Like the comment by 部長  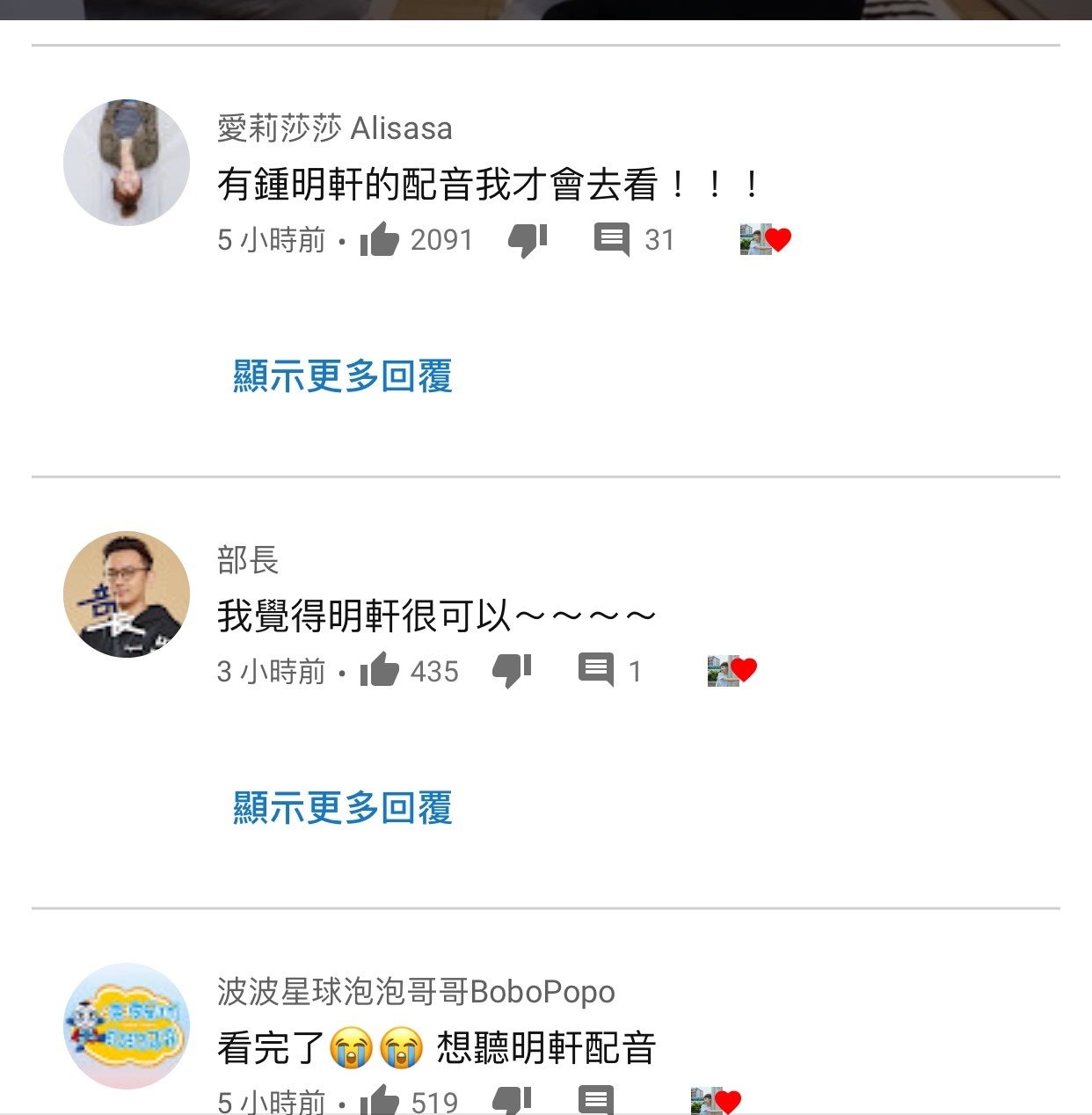pos(380,671)
